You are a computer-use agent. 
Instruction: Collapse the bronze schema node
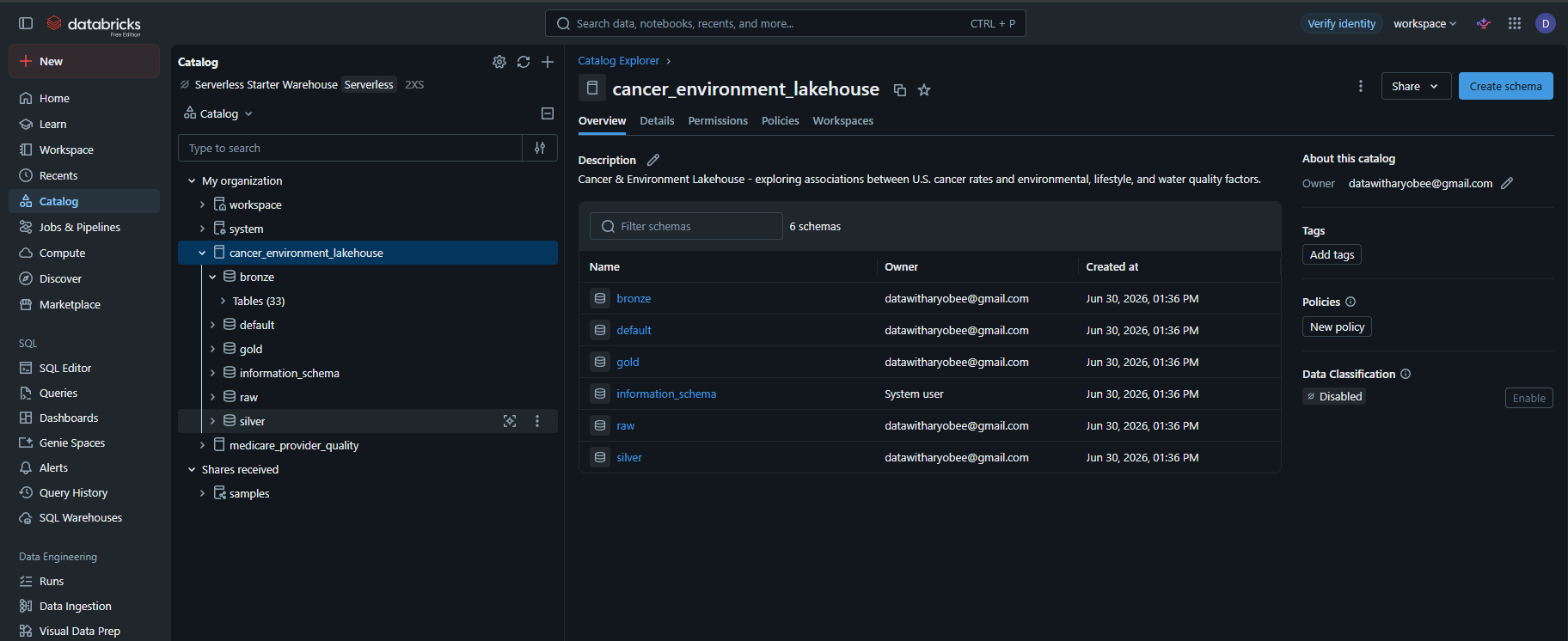coord(212,277)
